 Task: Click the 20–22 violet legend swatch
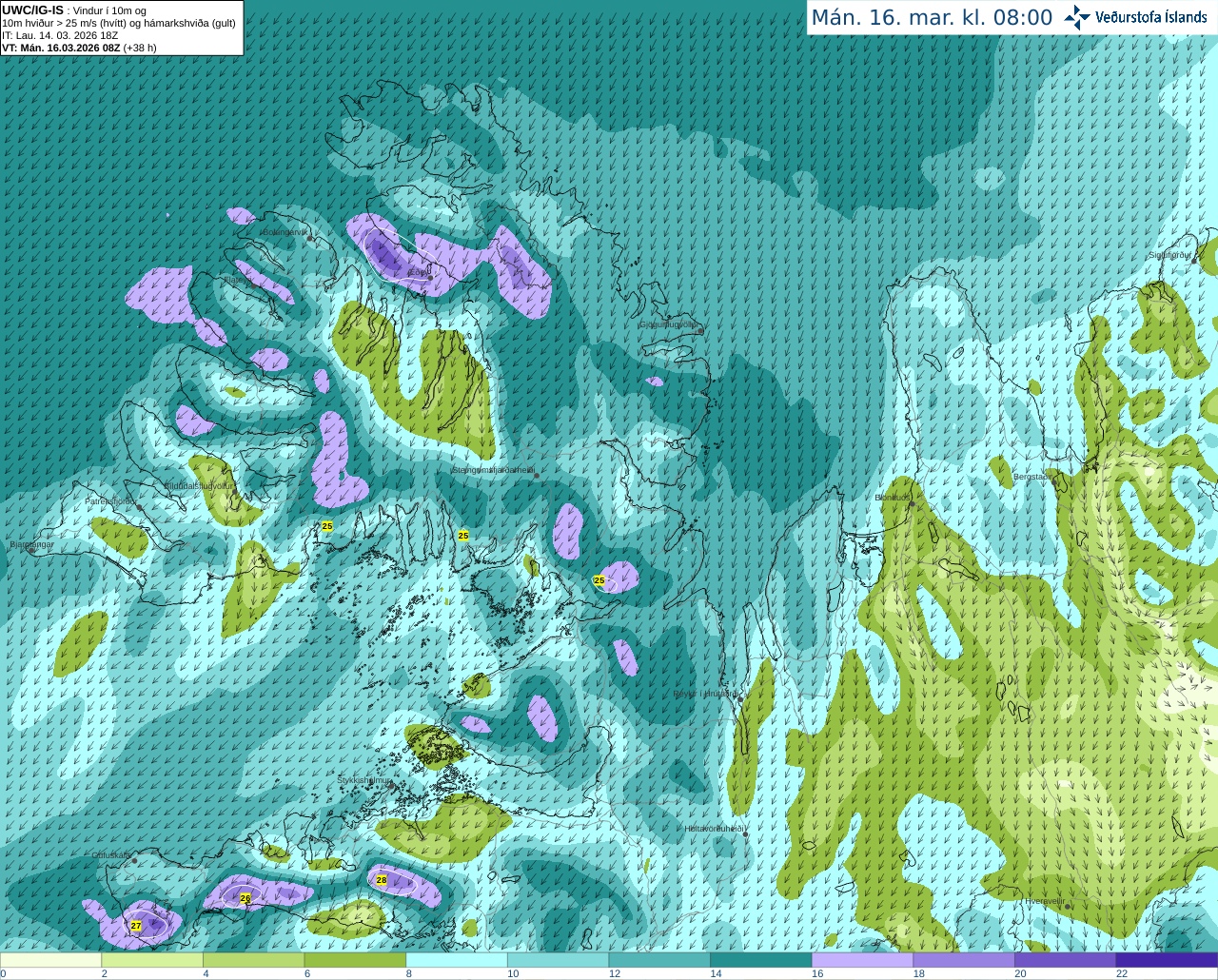[x=1065, y=960]
